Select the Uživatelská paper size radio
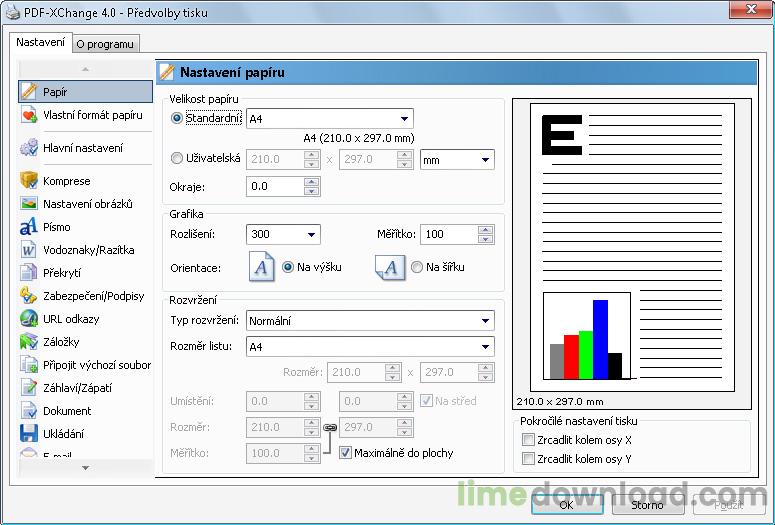The width and height of the screenshot is (775, 525). pos(176,158)
